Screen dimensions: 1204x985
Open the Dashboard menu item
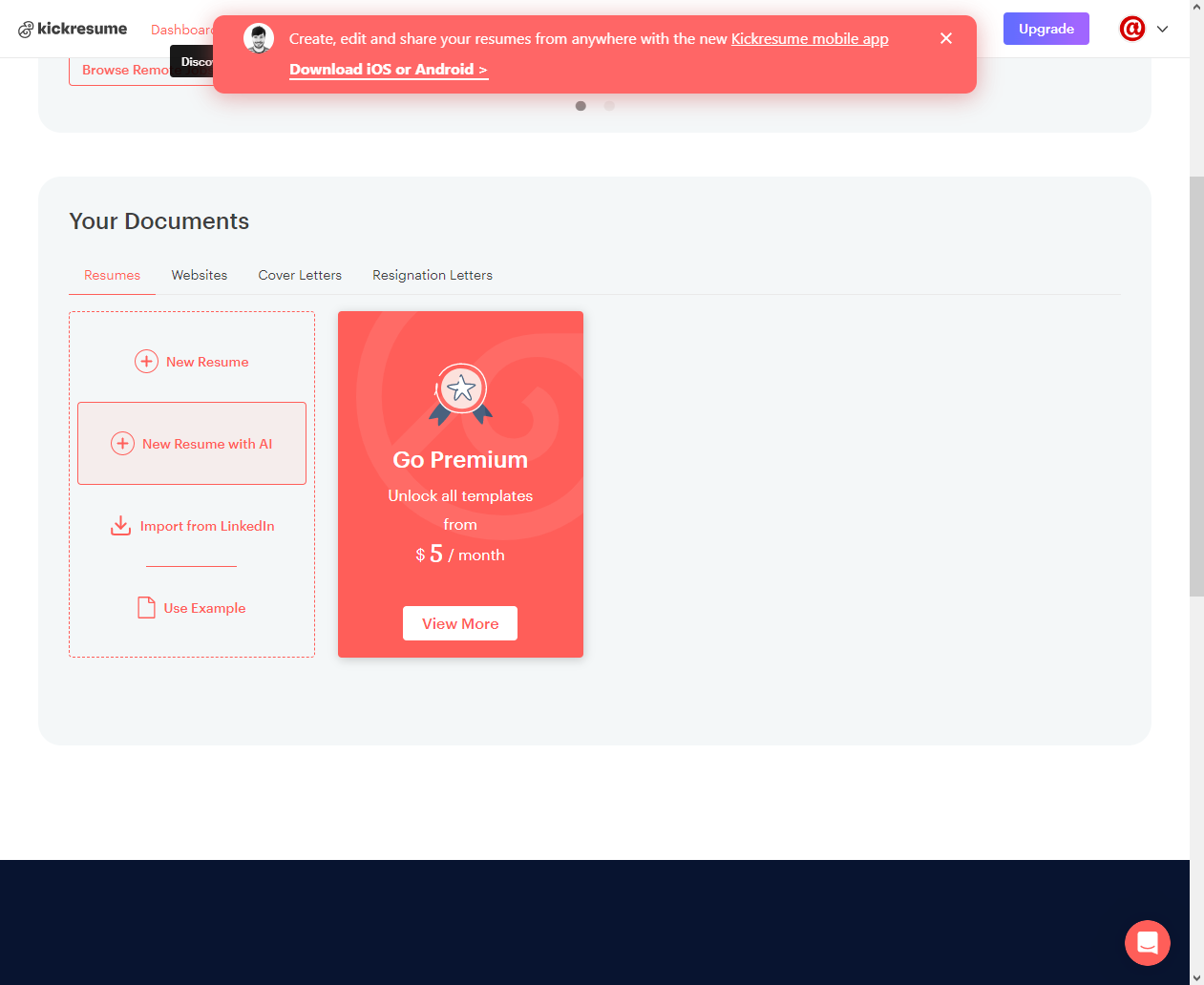point(181,30)
